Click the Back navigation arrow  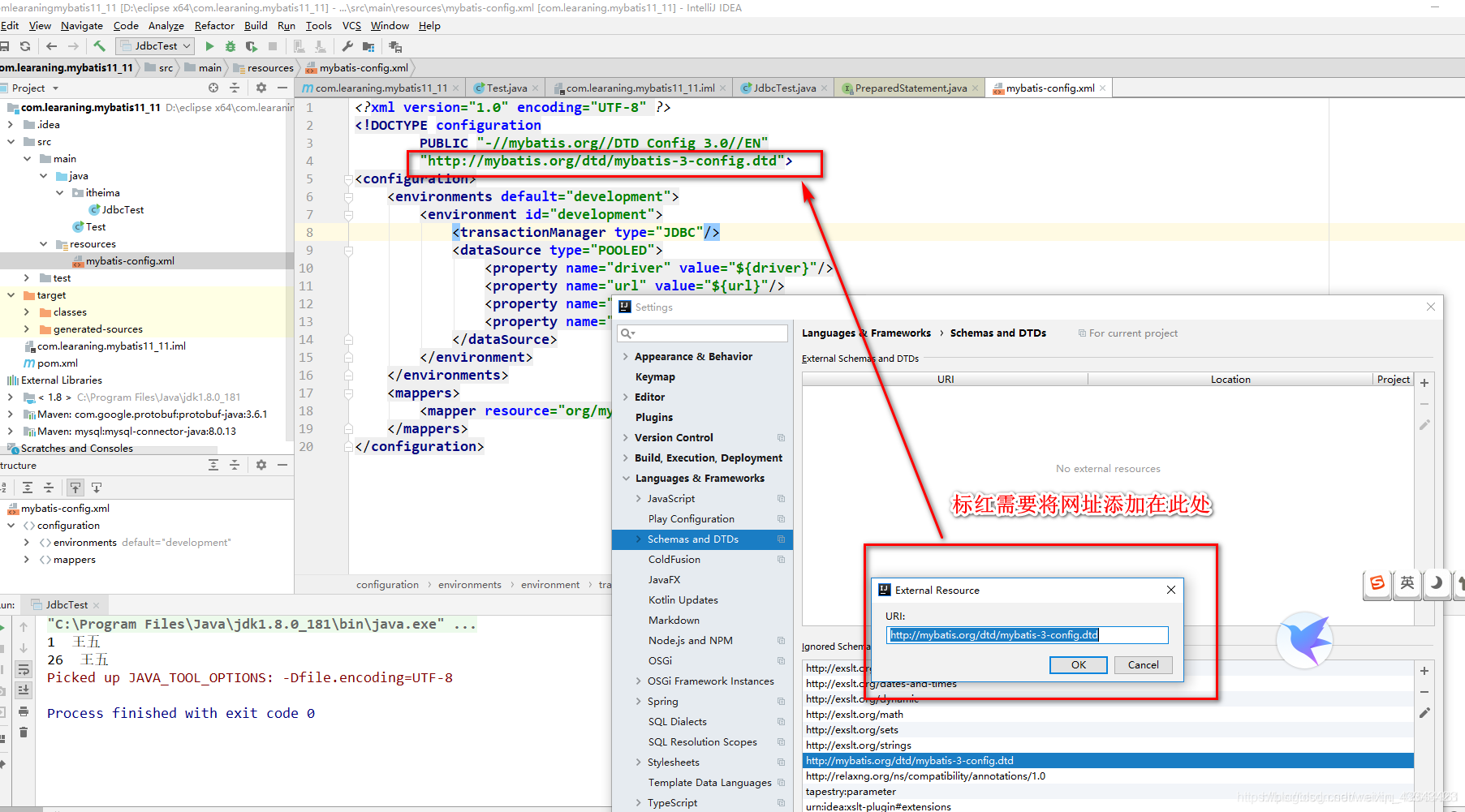pos(52,46)
